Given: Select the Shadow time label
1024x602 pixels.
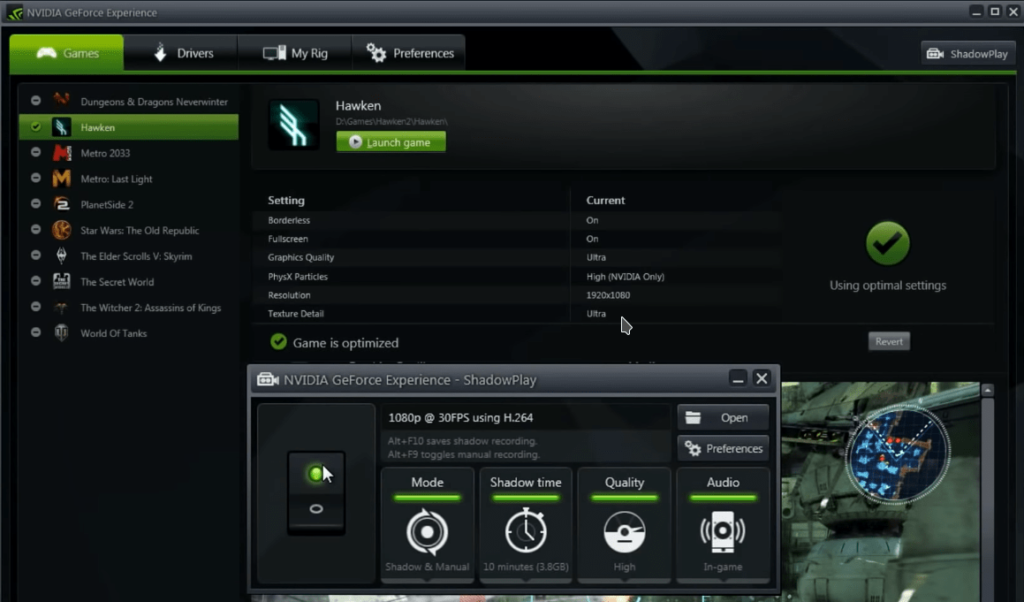Looking at the screenshot, I should (526, 483).
